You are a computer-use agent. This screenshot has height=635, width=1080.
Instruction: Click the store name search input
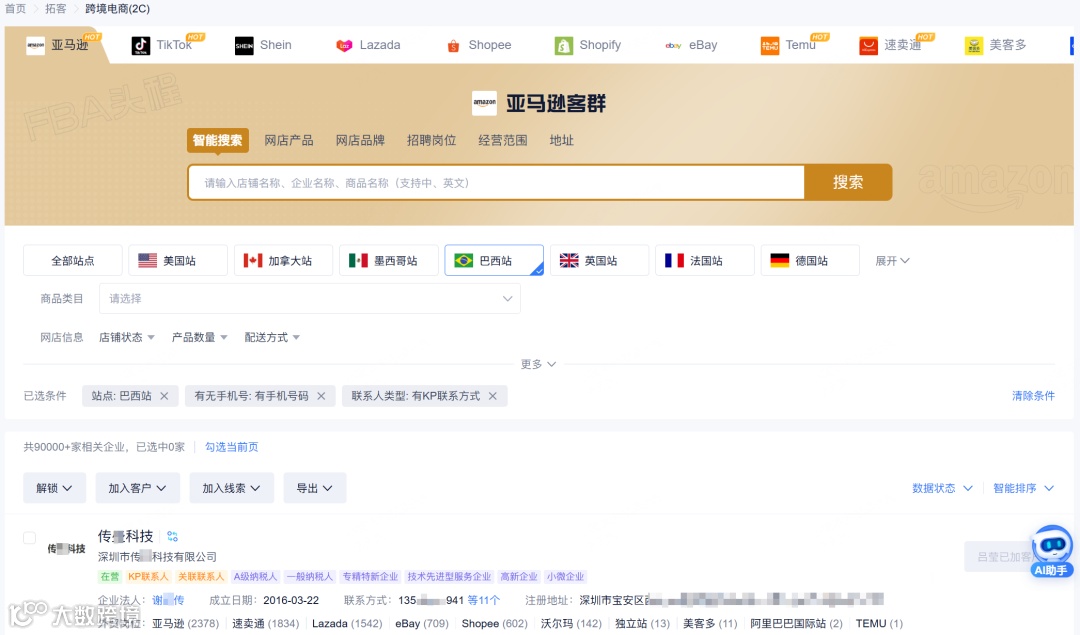(496, 183)
